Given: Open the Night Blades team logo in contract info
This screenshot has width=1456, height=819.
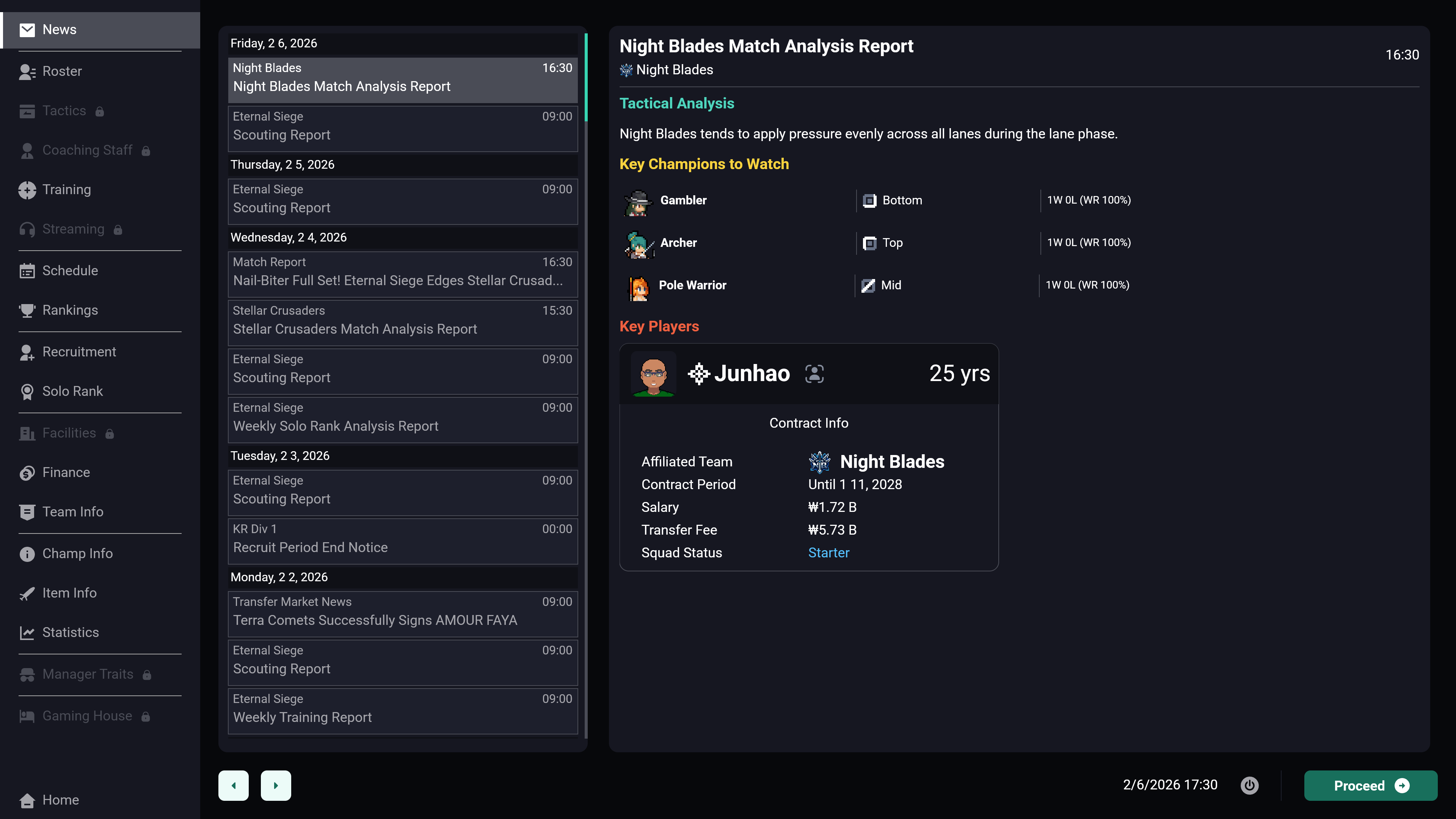Looking at the screenshot, I should (x=819, y=462).
